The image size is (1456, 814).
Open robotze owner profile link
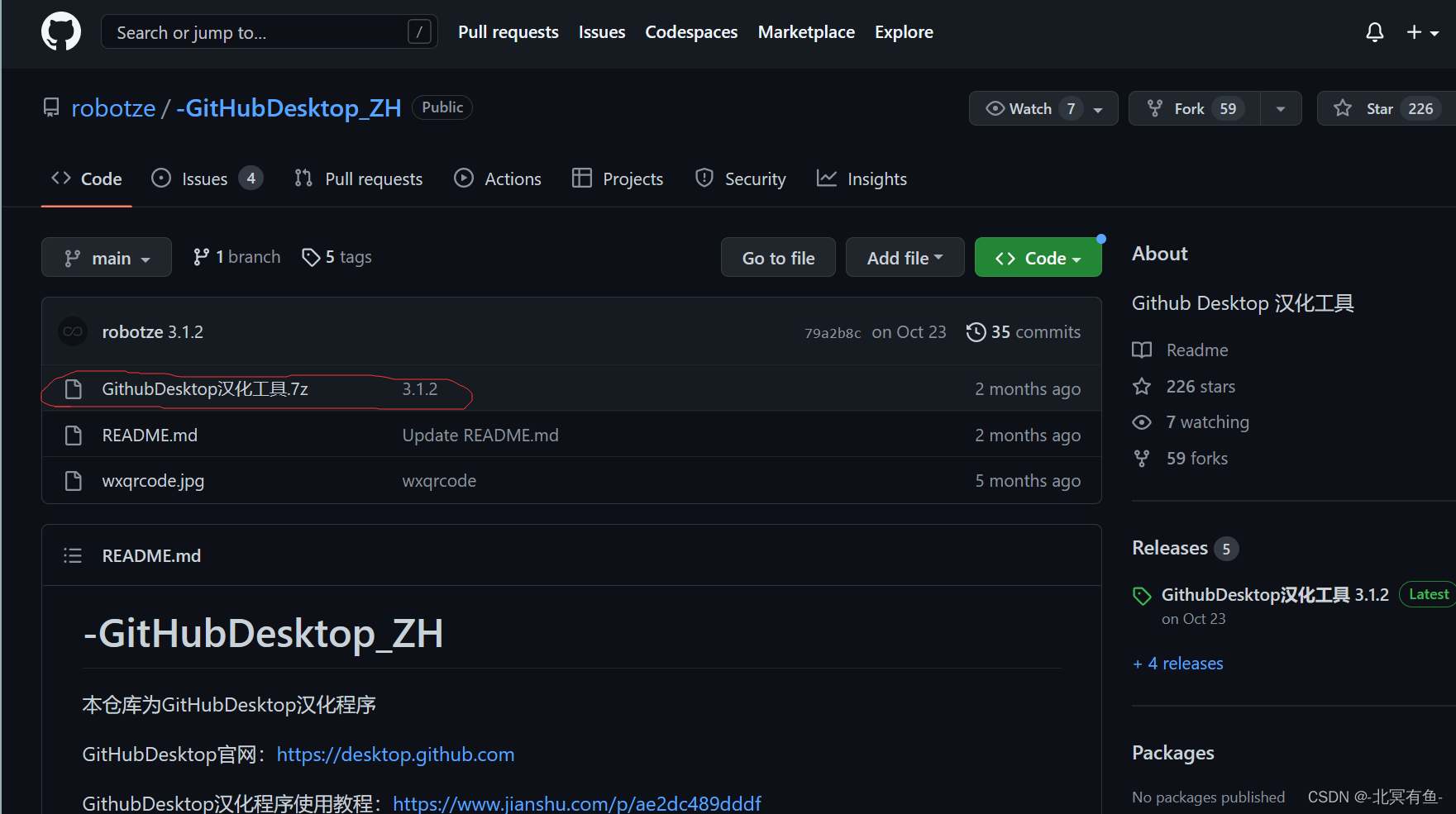[113, 108]
